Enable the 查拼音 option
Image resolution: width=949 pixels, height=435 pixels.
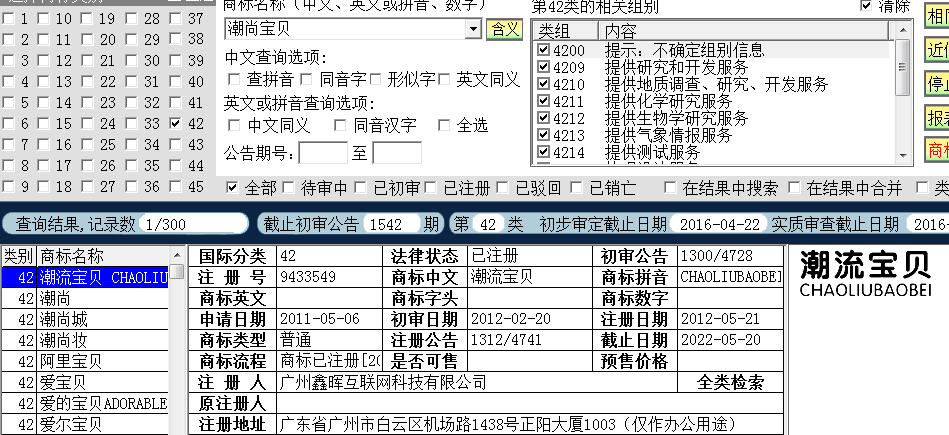tap(234, 79)
